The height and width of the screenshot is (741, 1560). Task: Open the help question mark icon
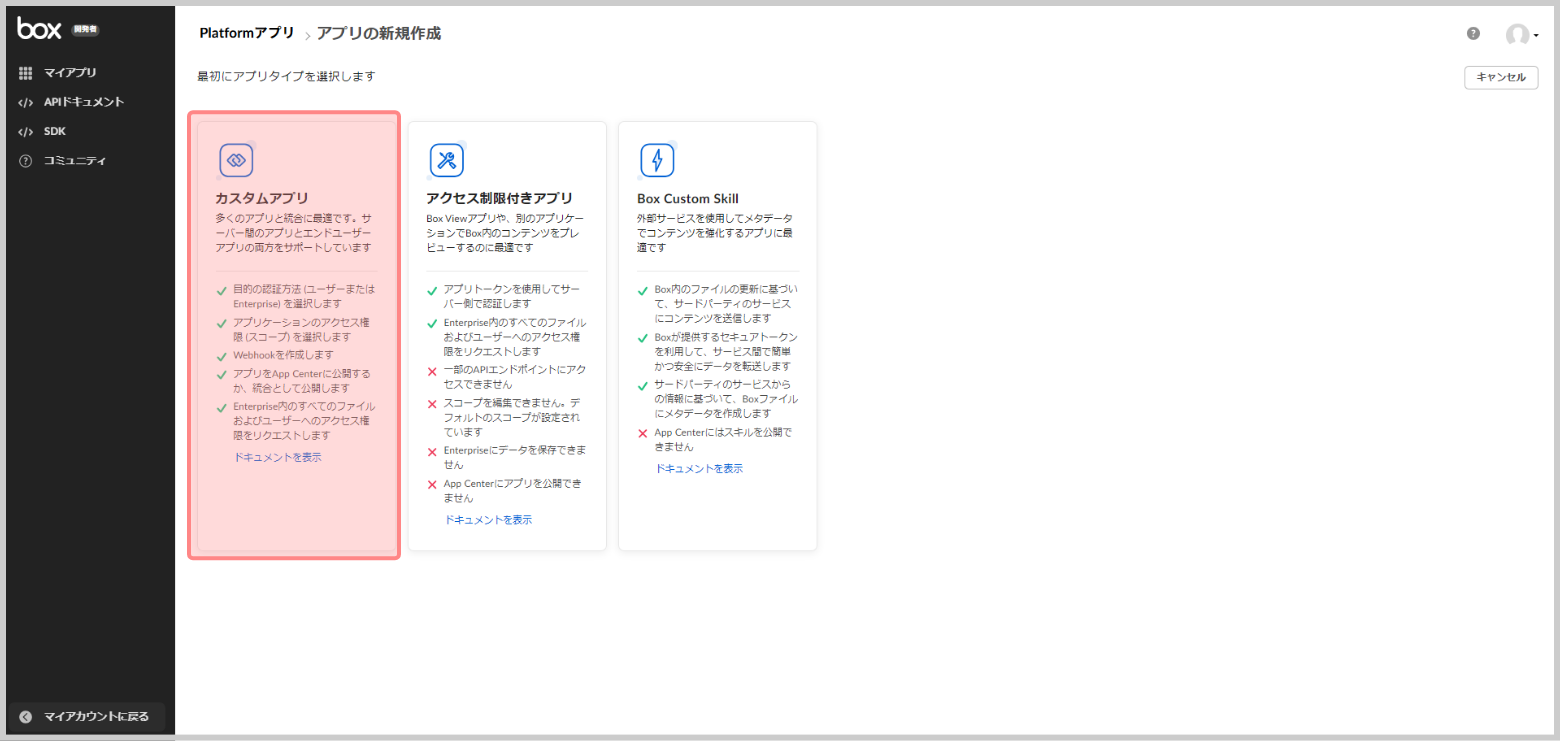click(1473, 33)
